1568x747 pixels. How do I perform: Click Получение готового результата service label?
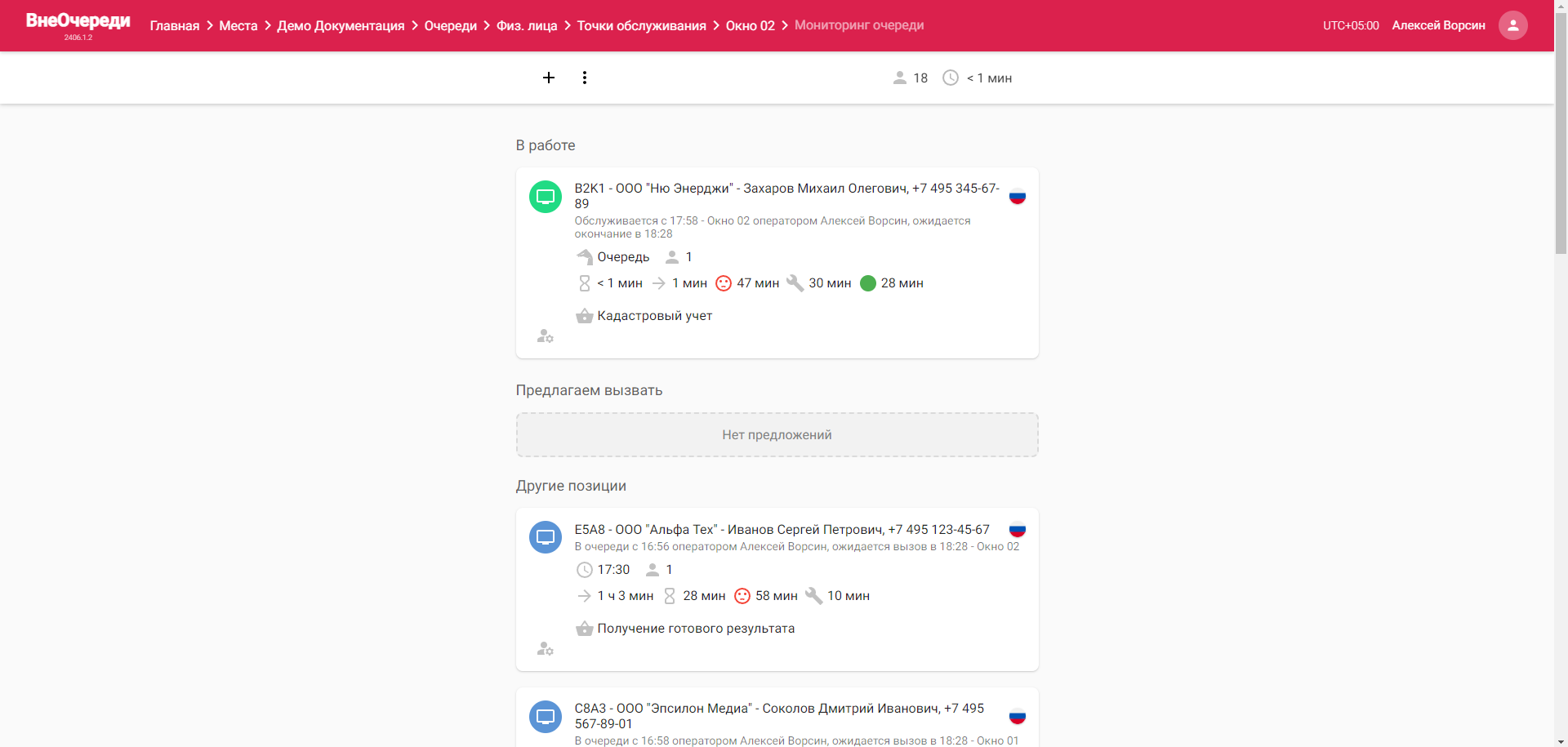click(x=696, y=629)
